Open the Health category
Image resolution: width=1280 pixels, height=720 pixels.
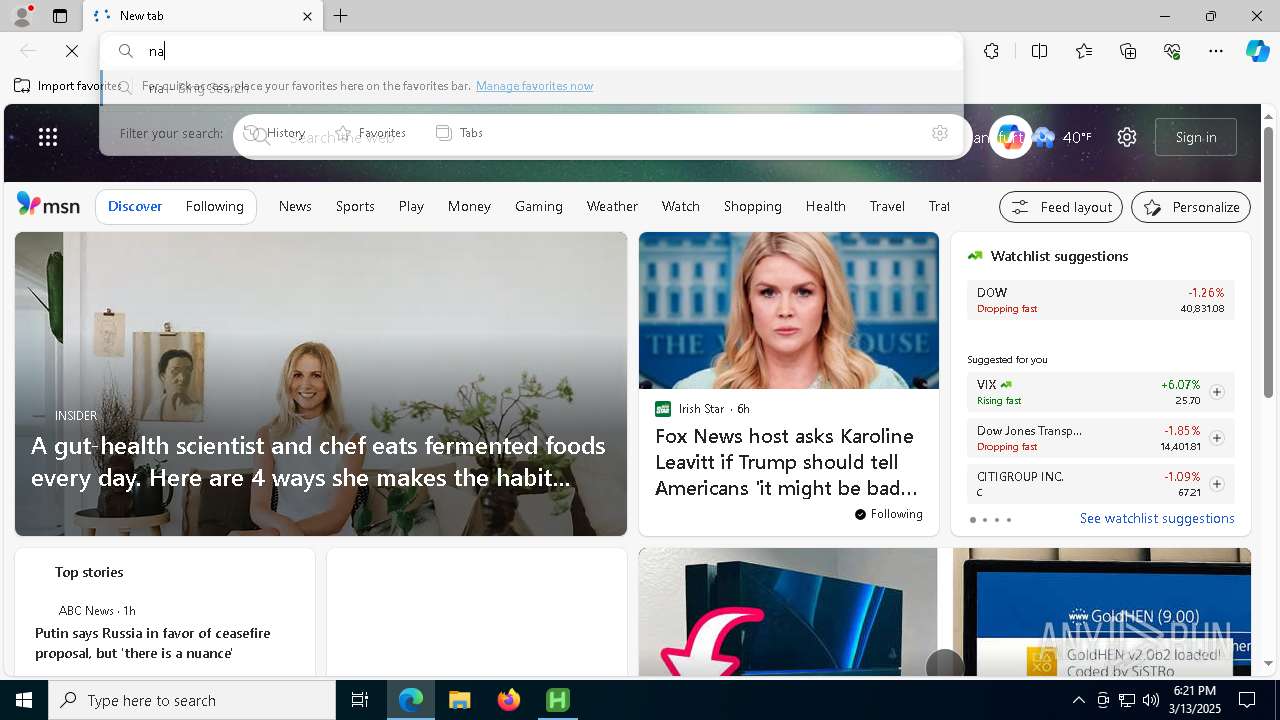[x=826, y=206]
